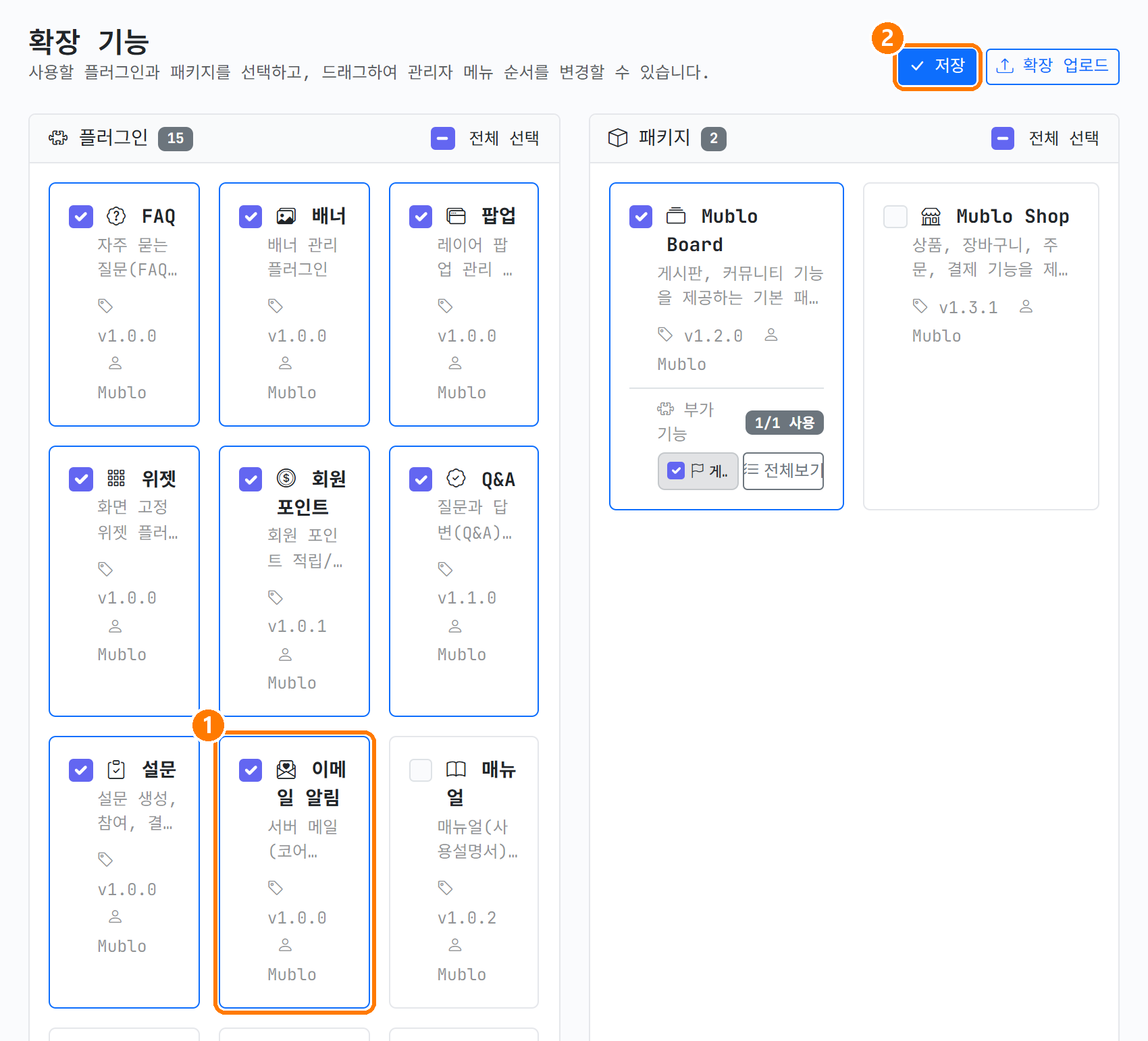Screen dimensions: 1148x1041
Task: Click the package count badge 2
Action: point(714,138)
